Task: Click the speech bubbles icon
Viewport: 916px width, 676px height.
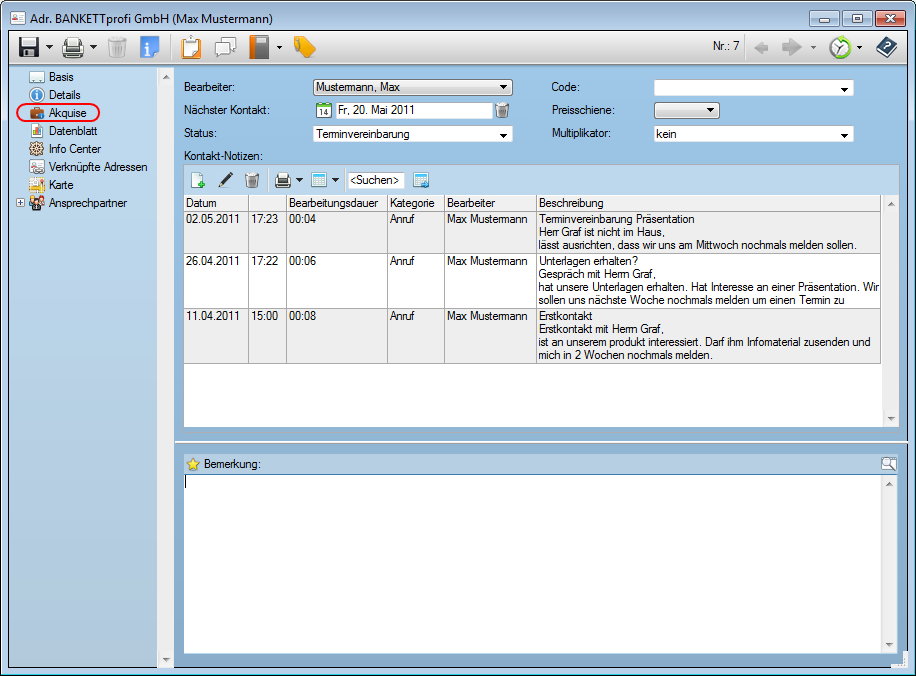Action: point(225,47)
